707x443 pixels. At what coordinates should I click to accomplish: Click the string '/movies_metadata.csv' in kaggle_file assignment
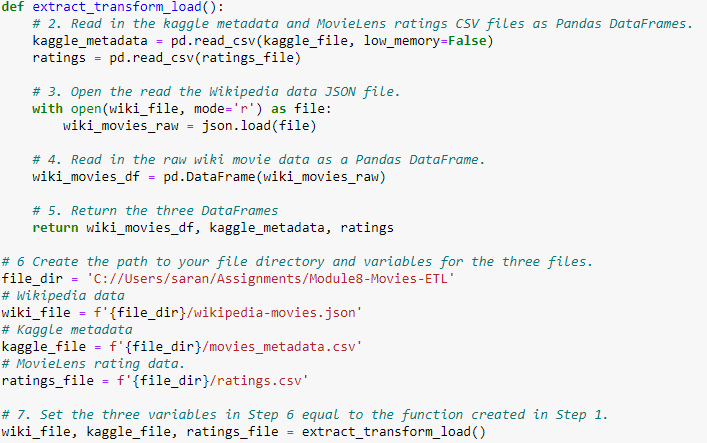[282, 346]
